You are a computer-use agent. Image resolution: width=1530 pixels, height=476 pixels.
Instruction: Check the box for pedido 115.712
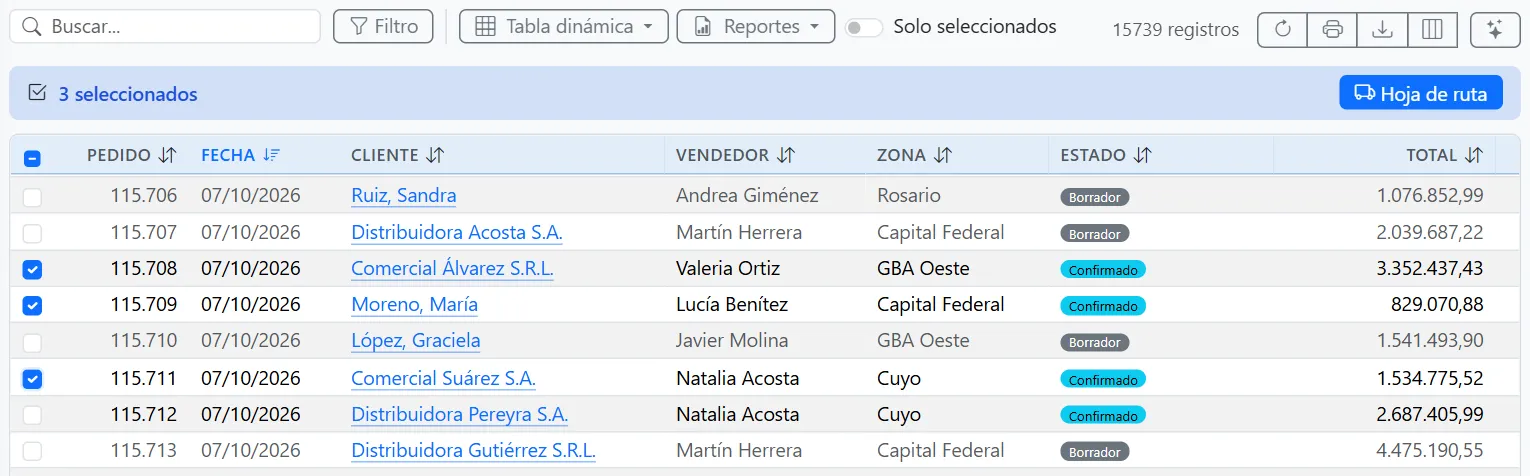coord(32,414)
